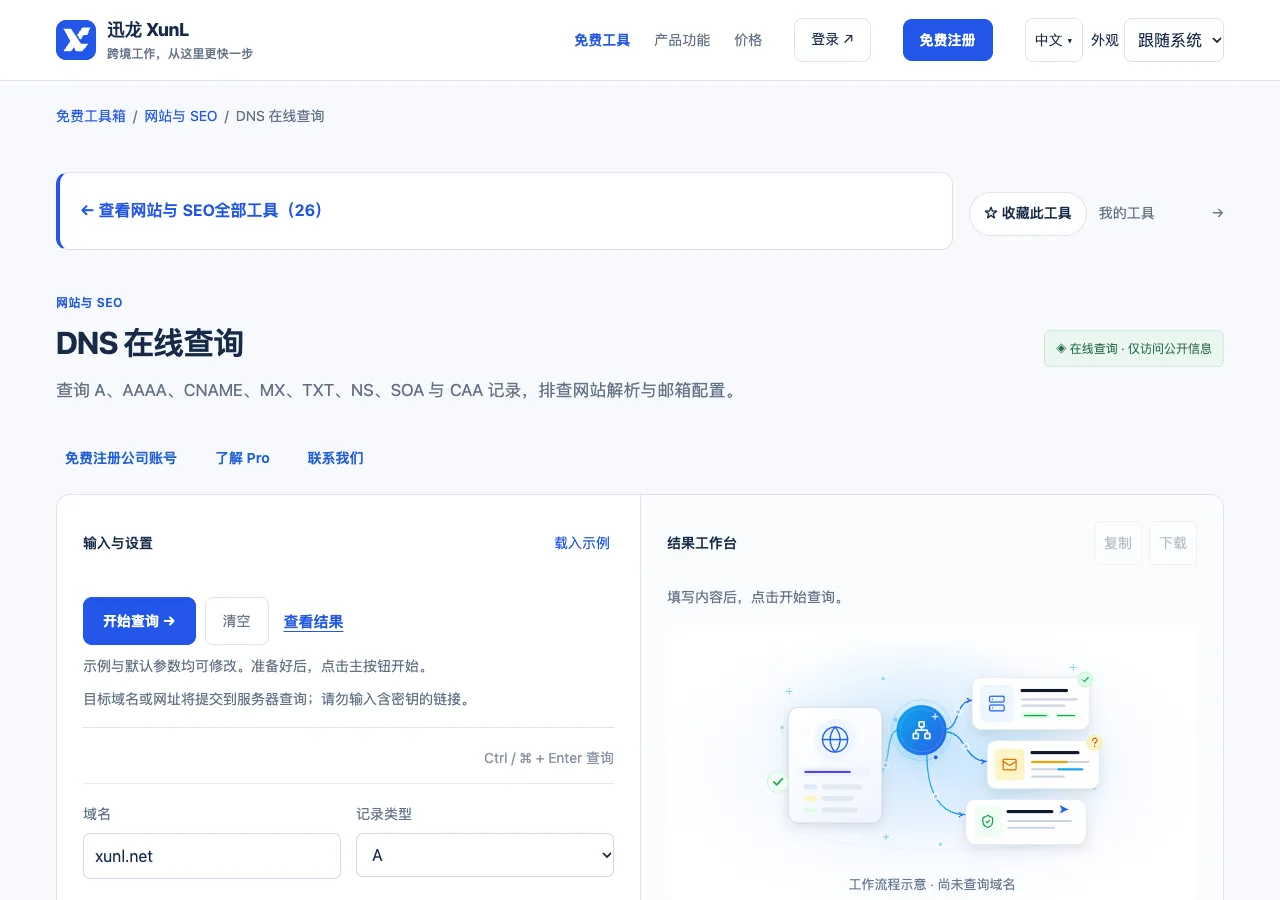1280x900 pixels.
Task: Click the 输入与设置 heading
Action: [118, 543]
